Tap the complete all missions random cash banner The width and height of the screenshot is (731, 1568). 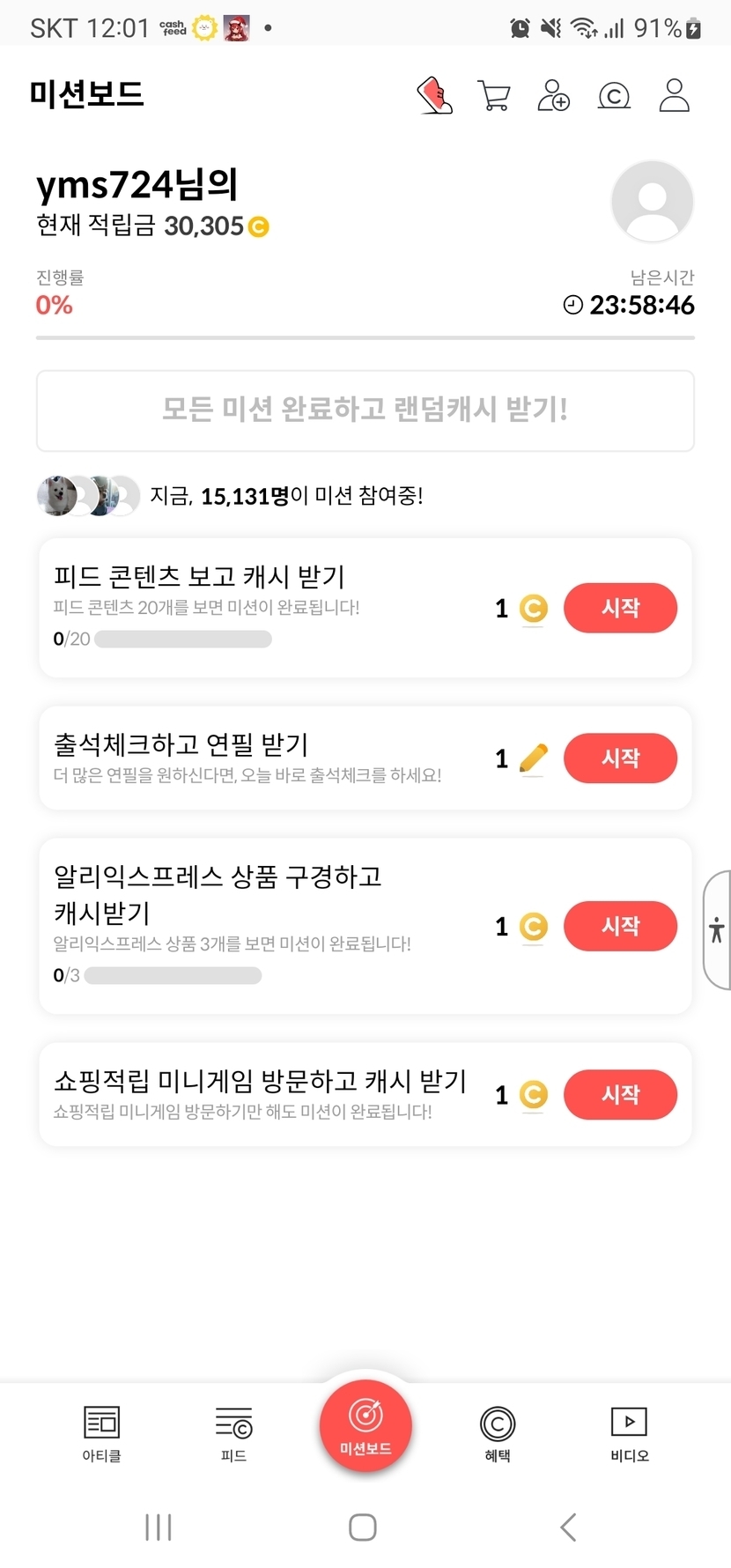point(365,410)
